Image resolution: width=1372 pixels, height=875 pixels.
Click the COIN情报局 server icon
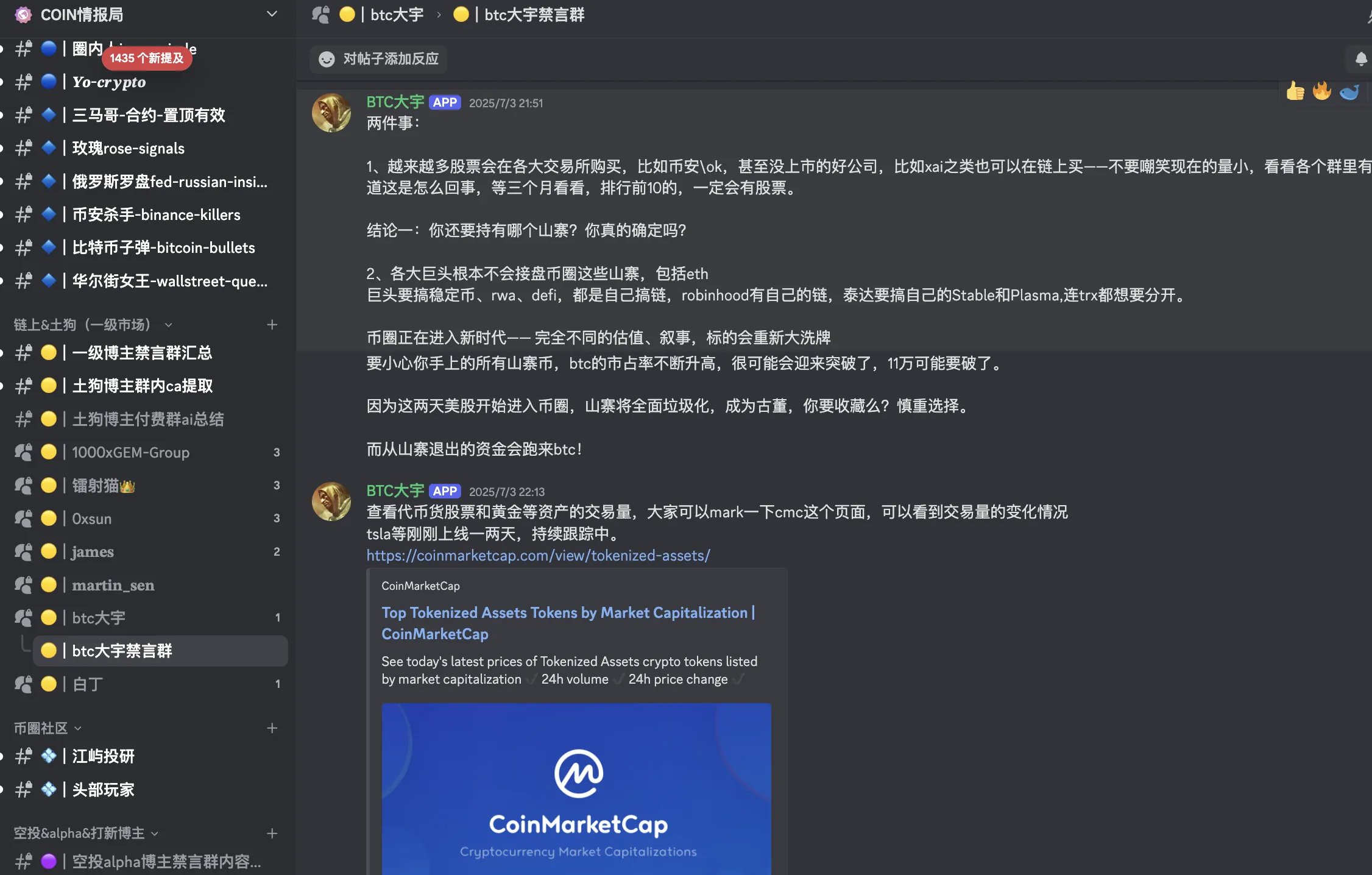[x=23, y=15]
